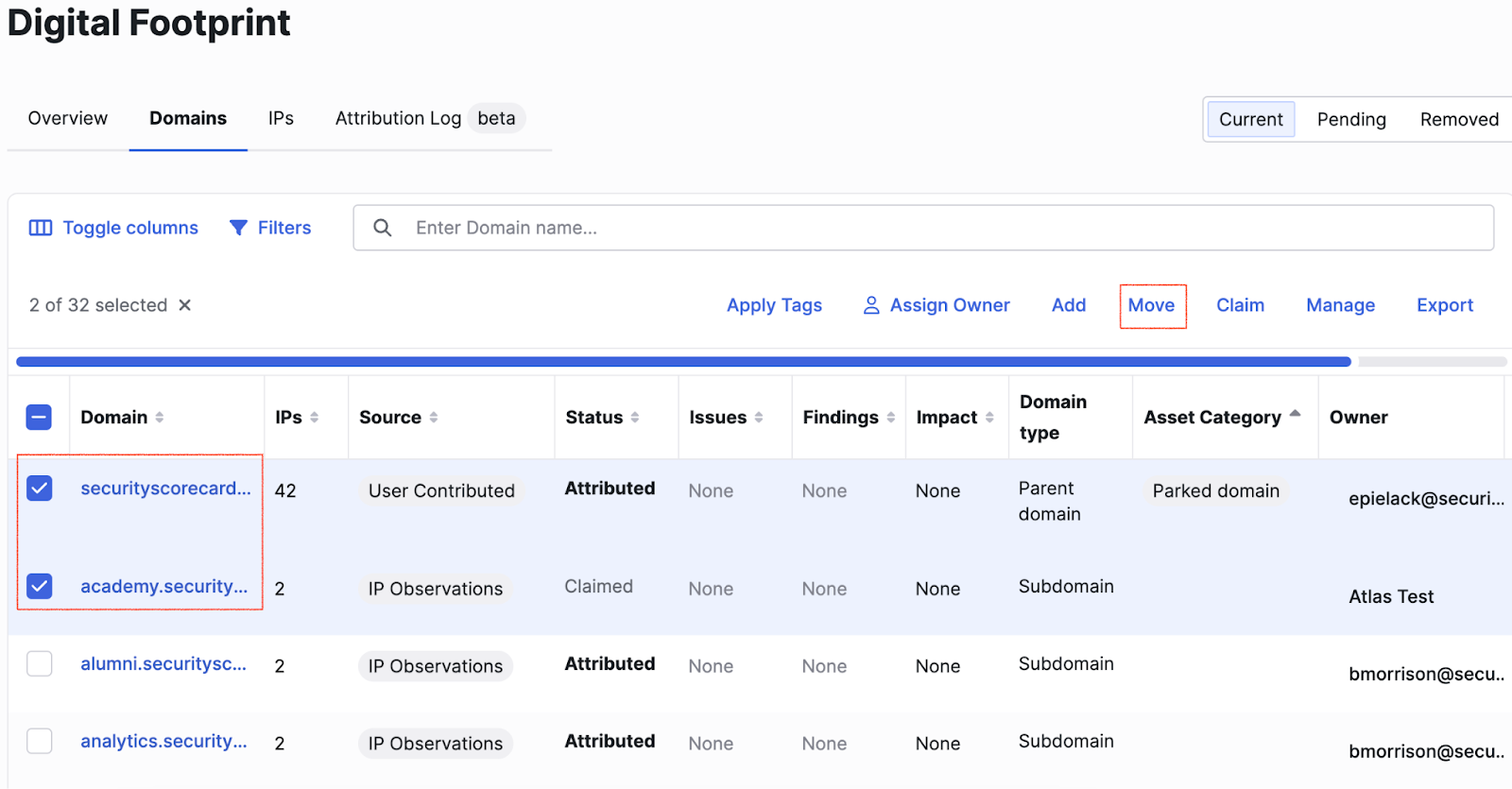The height and width of the screenshot is (789, 1512).
Task: Sort by Source column arrows
Action: coord(434,418)
